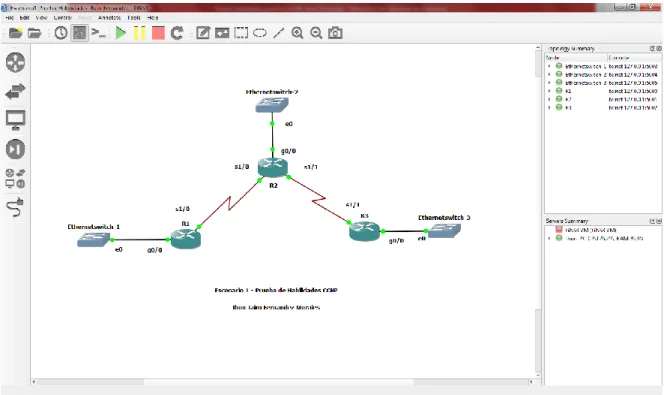Open the View menu
664x395 pixels.
pos(41,18)
